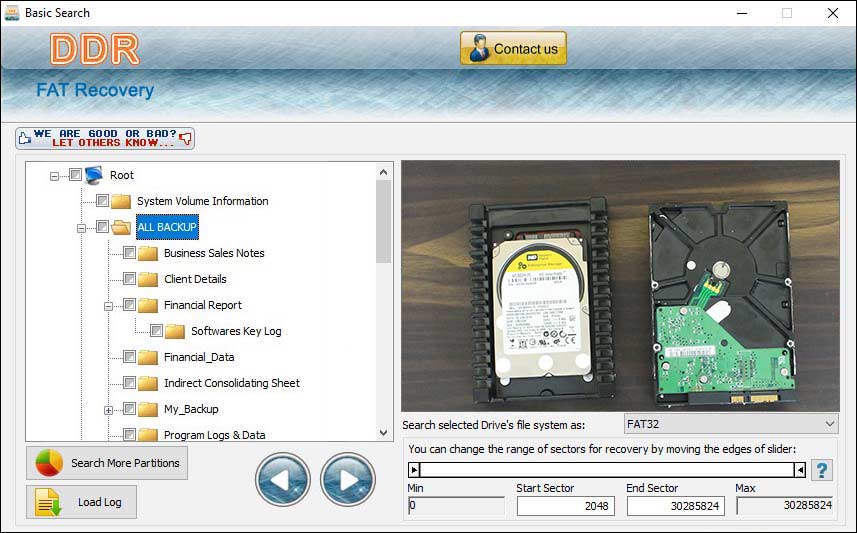
Task: Click the help question mark icon
Action: click(x=822, y=470)
